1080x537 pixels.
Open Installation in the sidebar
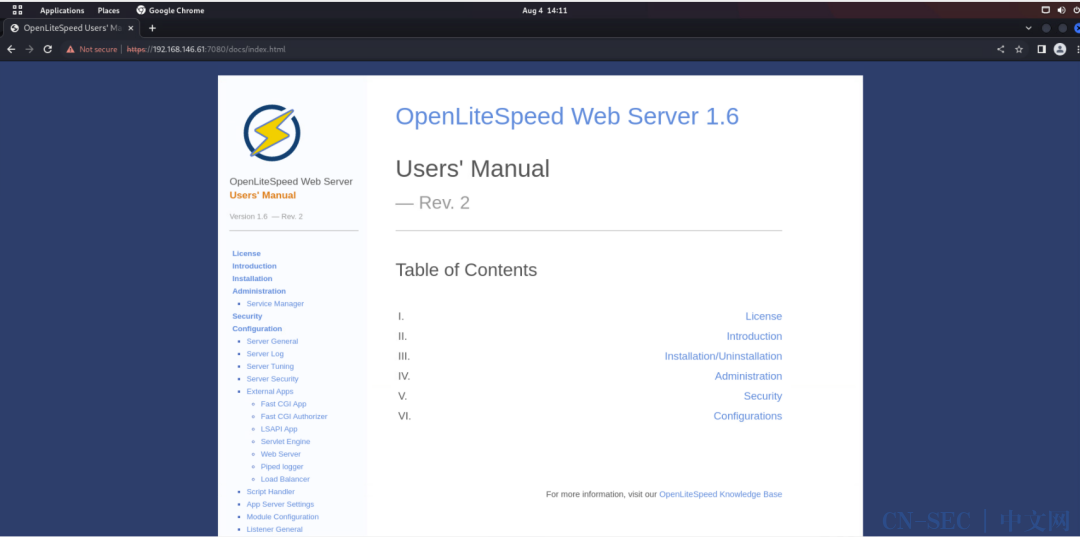tap(252, 278)
